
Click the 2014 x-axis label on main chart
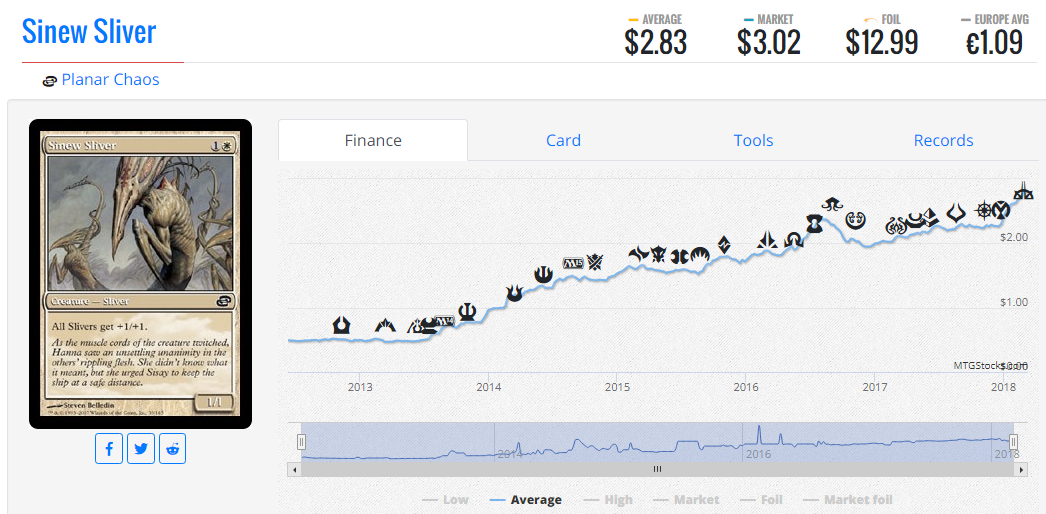coord(488,387)
